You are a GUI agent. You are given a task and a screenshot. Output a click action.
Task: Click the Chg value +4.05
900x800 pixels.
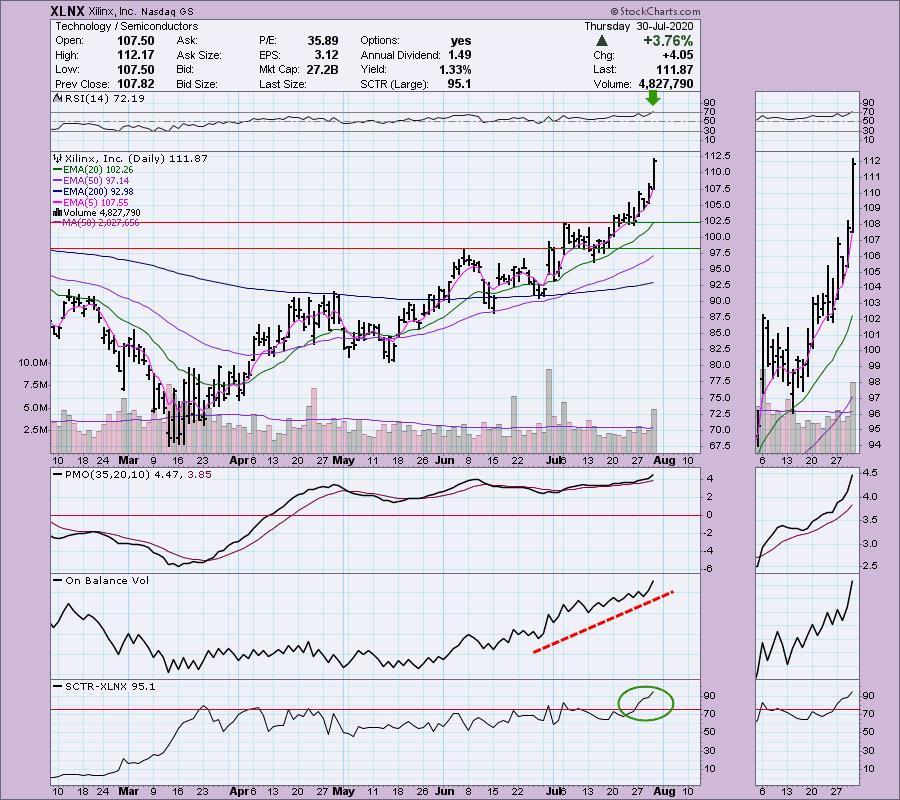(x=677, y=55)
